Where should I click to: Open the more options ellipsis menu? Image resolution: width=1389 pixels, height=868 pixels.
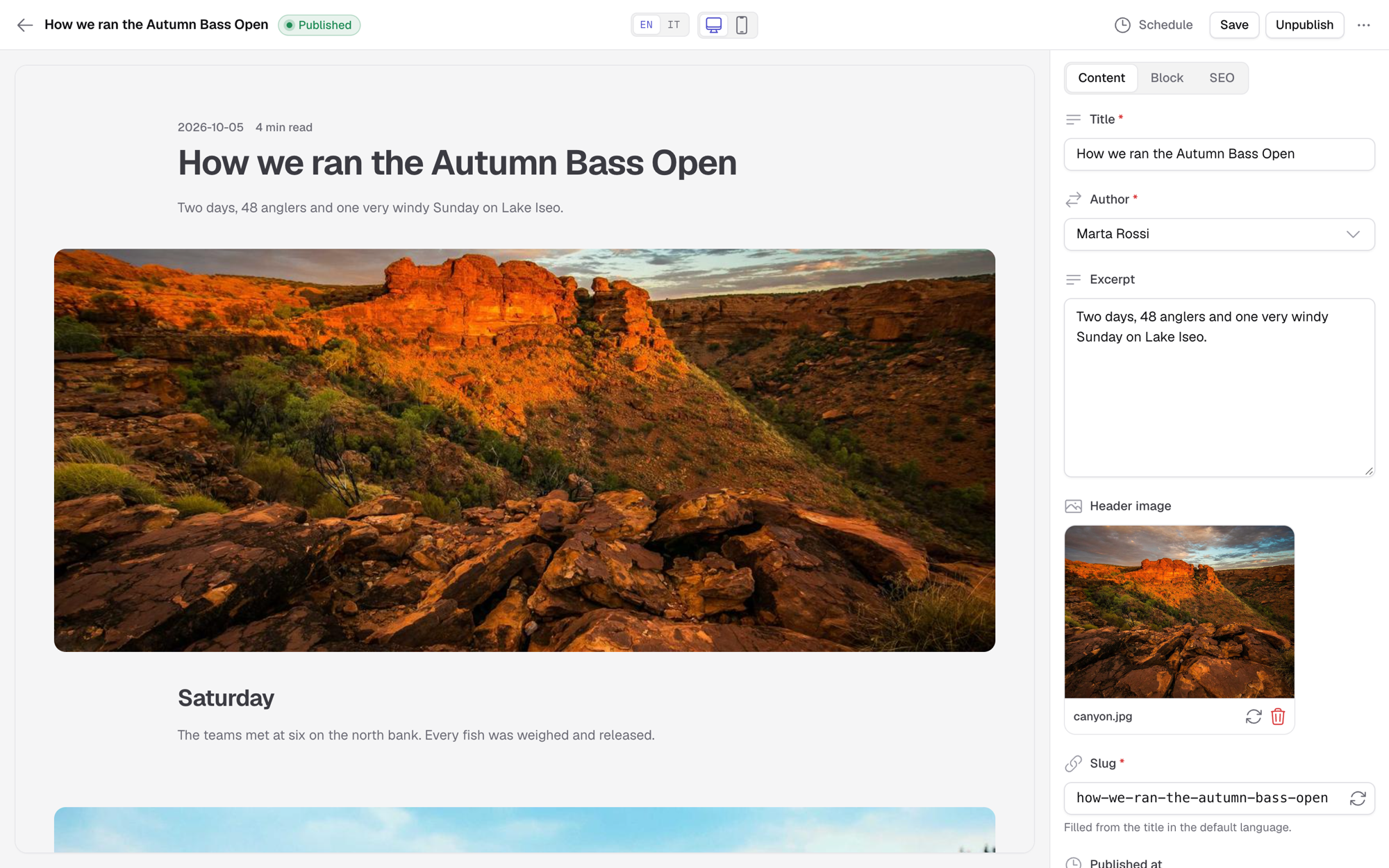click(x=1363, y=25)
